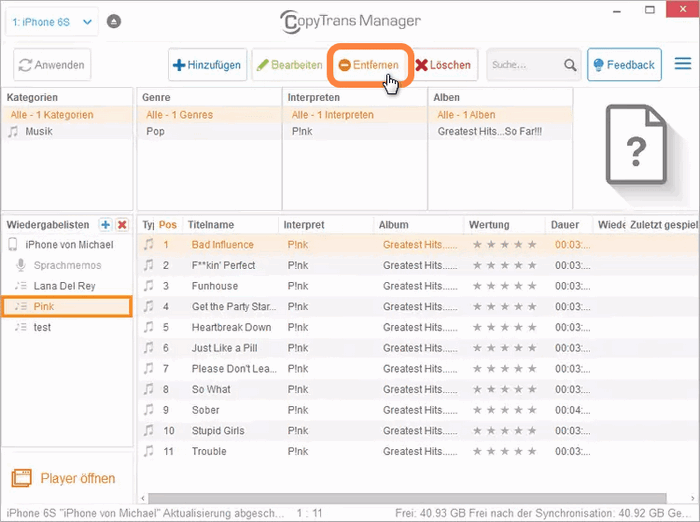The height and width of the screenshot is (522, 700).
Task: Eject the connected iPhone 6S device
Action: coord(114,21)
